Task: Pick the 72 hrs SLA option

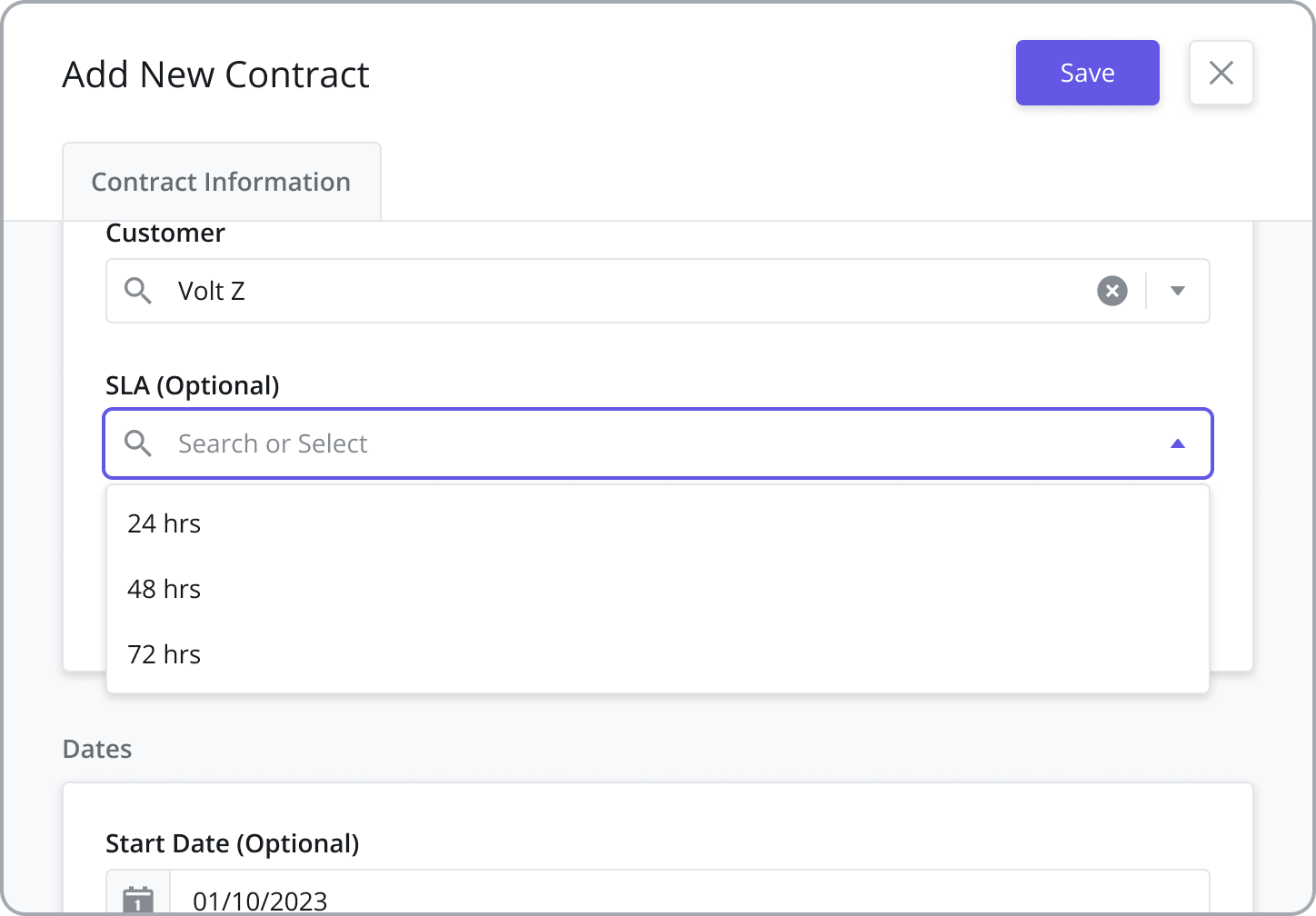Action: click(658, 654)
